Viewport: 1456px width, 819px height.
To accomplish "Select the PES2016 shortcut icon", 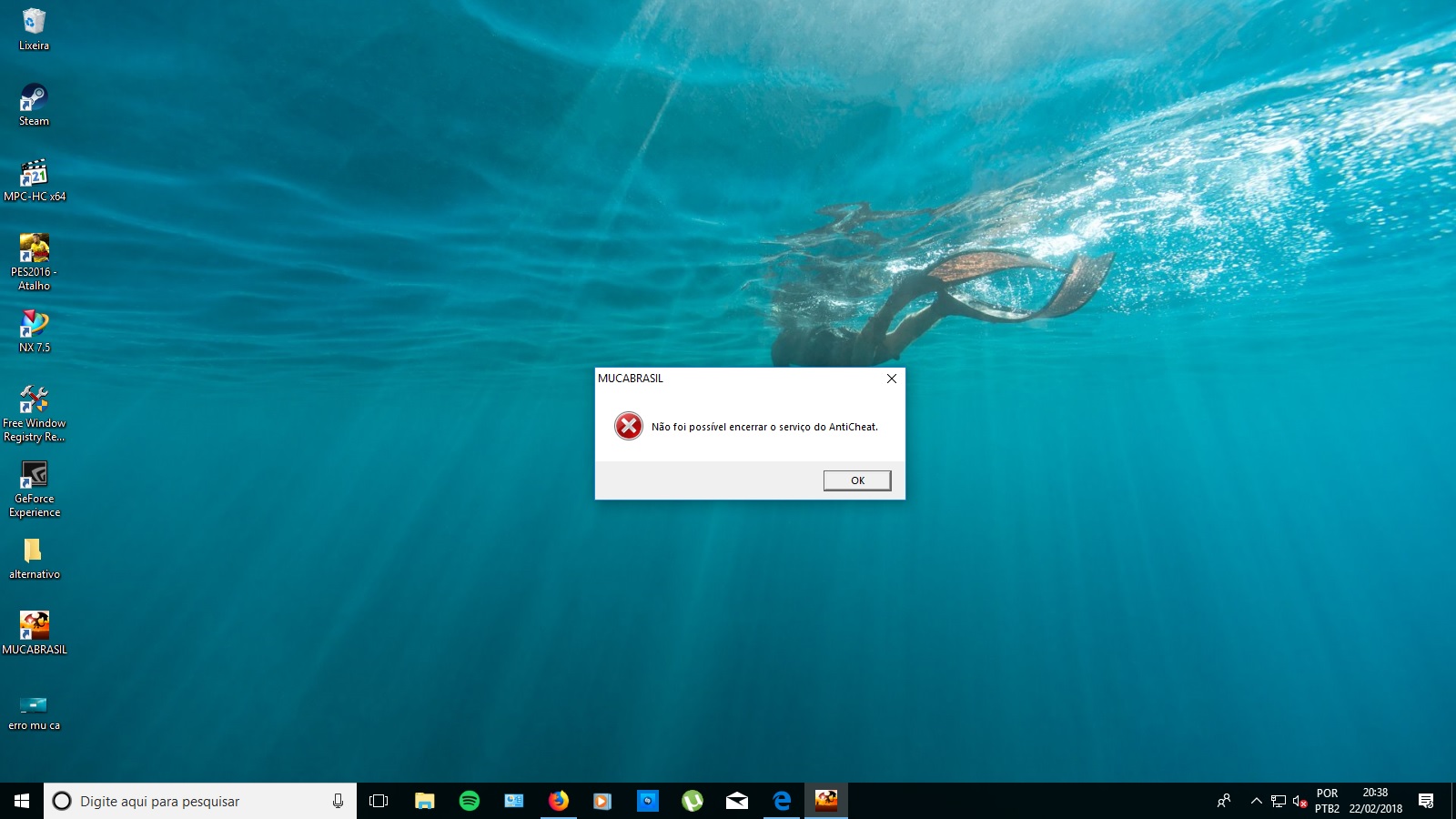I will point(34,249).
